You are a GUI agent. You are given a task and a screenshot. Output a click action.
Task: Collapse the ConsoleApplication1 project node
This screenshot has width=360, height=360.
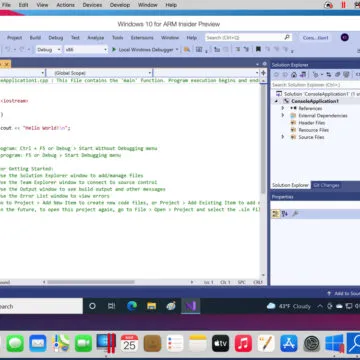click(x=276, y=101)
